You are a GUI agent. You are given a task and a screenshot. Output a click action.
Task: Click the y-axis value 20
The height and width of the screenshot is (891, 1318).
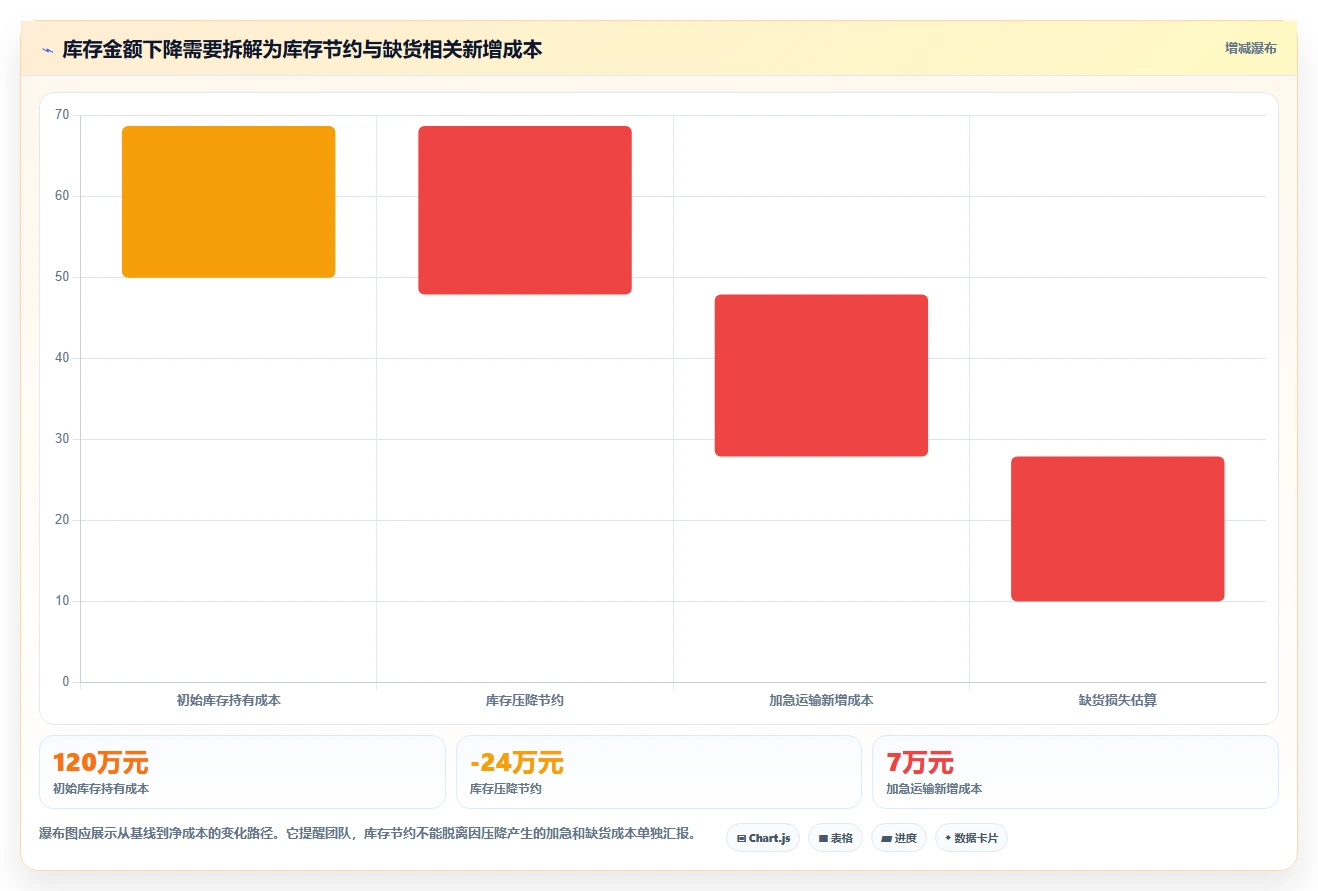coord(62,520)
